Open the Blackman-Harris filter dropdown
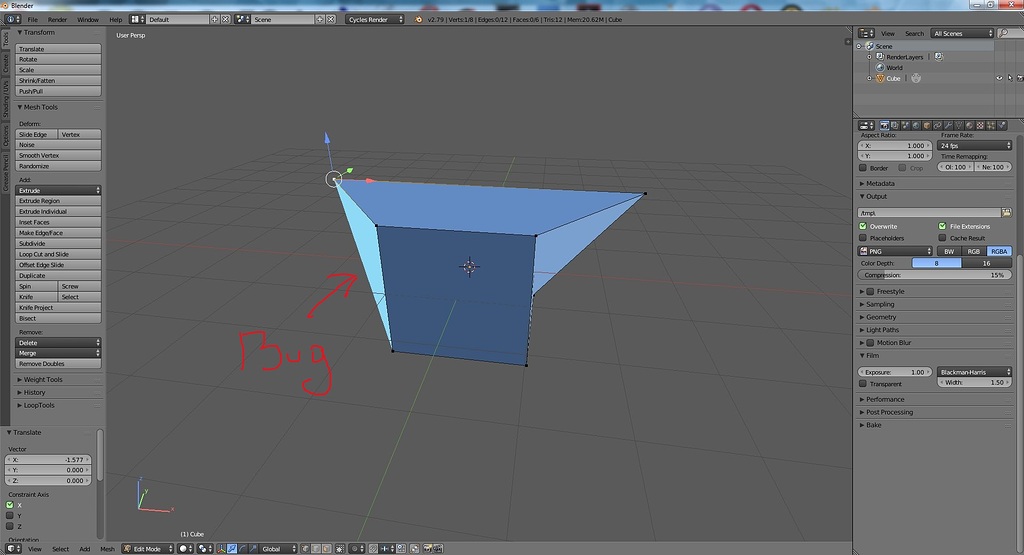The image size is (1024, 555). [x=974, y=372]
